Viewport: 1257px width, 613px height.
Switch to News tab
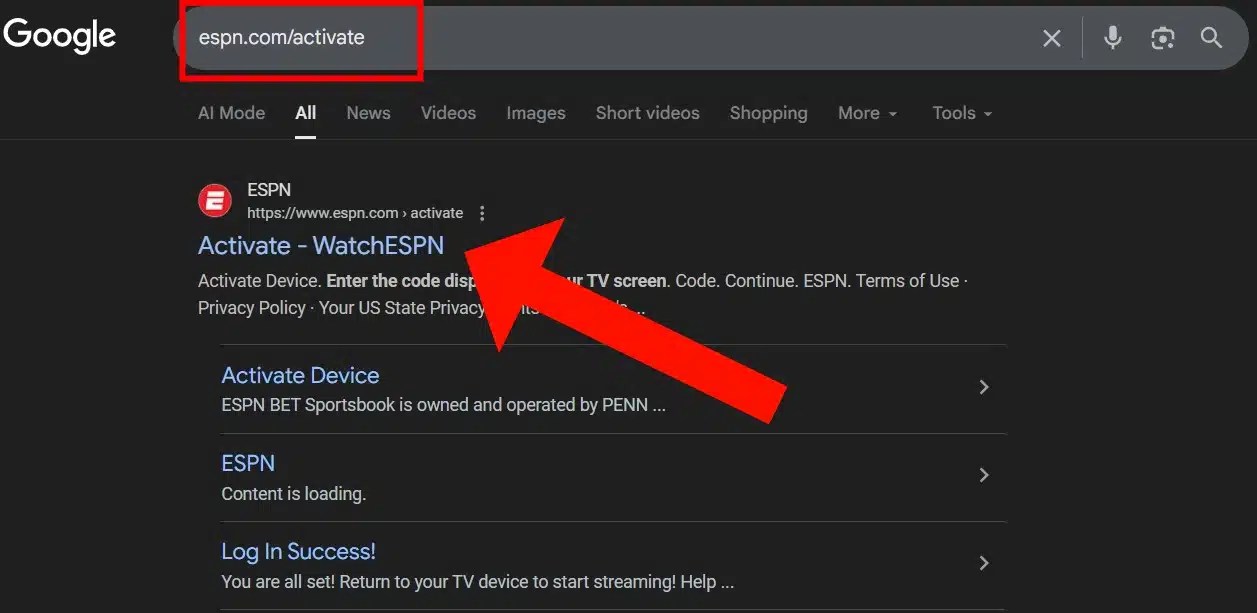(368, 113)
